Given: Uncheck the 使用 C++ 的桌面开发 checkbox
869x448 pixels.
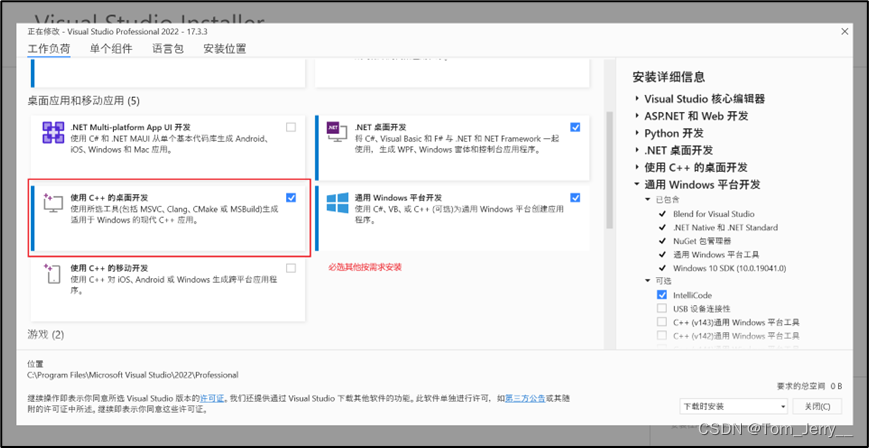Looking at the screenshot, I should (291, 197).
